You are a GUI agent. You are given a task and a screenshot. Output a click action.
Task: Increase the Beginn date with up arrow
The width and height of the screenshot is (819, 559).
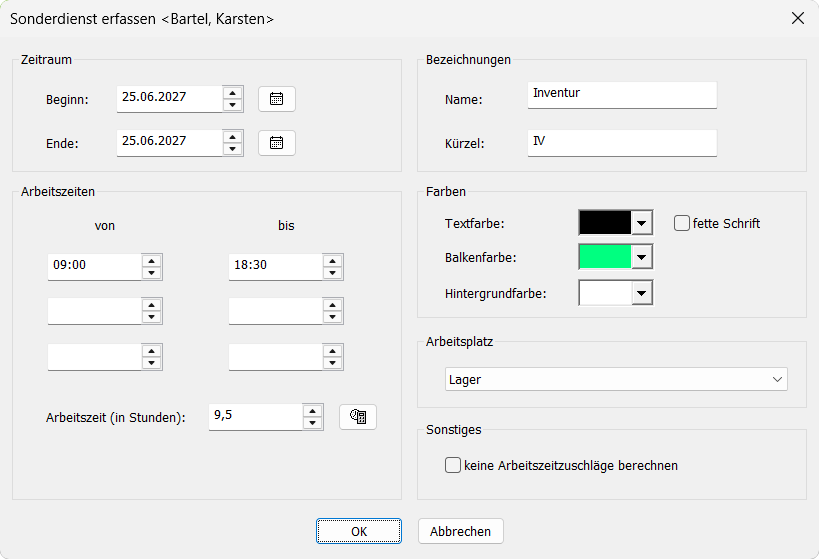(x=232, y=93)
